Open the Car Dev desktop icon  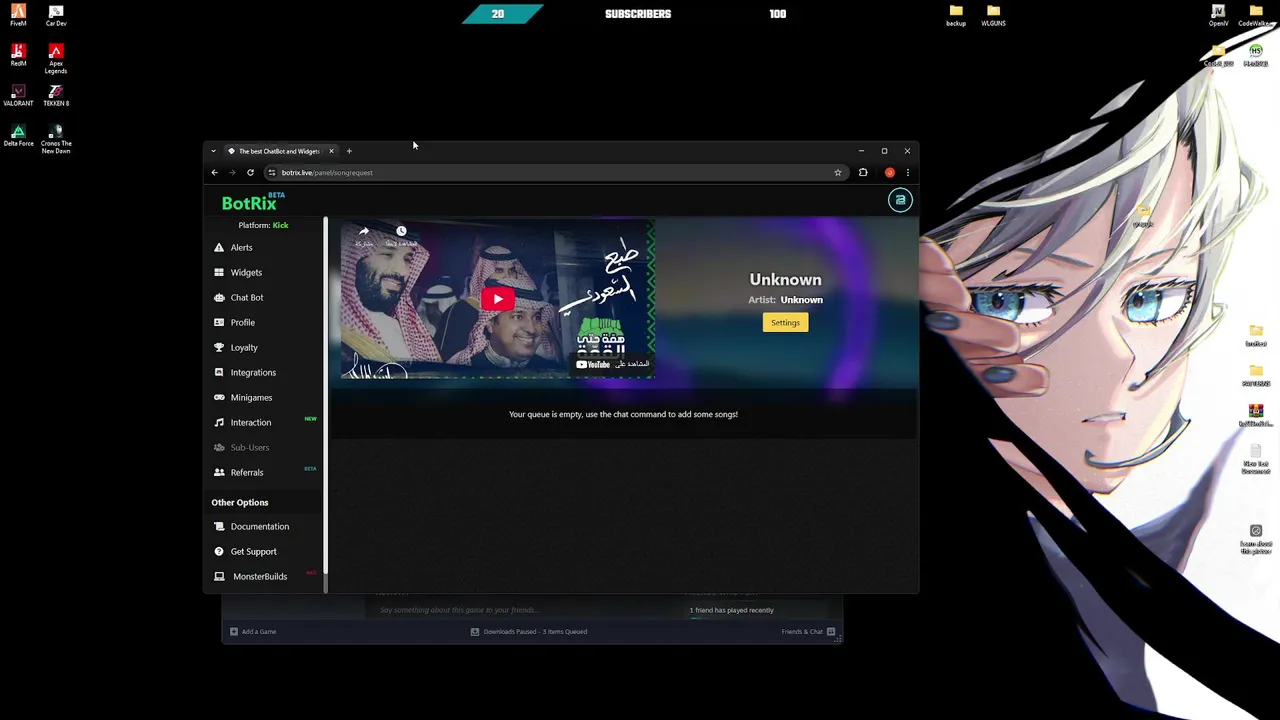(x=56, y=16)
